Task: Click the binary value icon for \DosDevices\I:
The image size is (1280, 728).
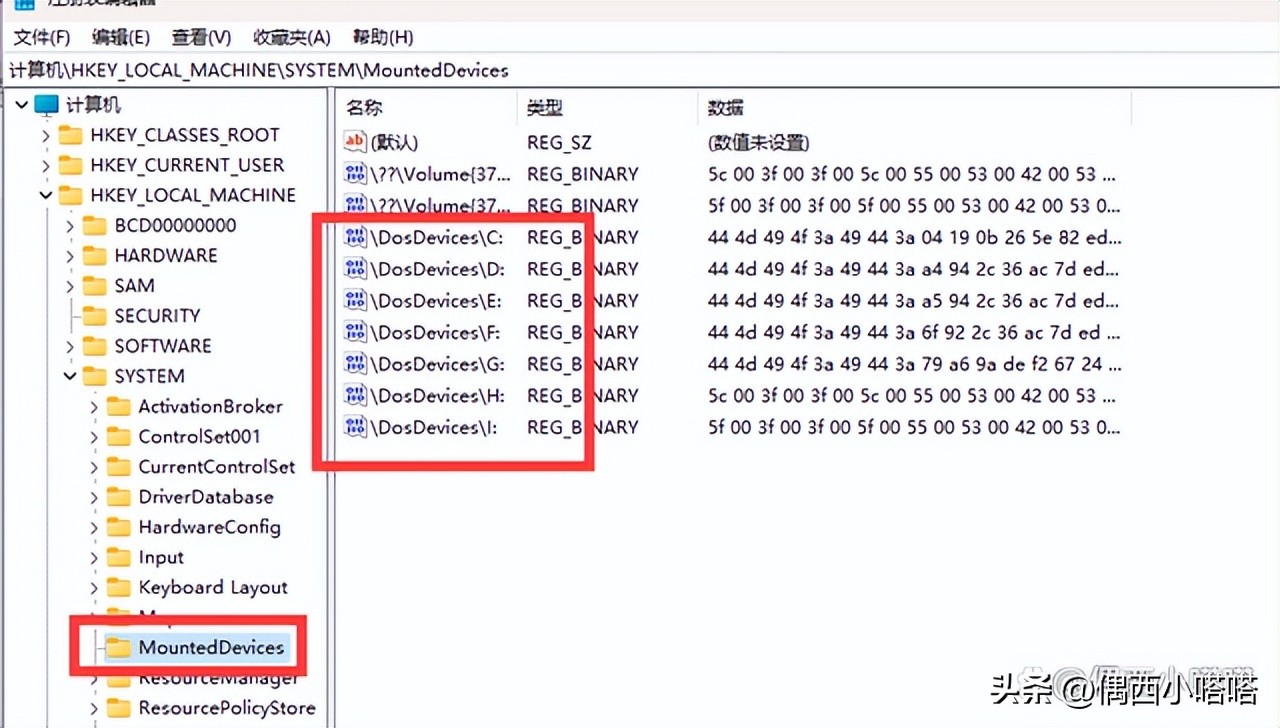Action: (355, 427)
